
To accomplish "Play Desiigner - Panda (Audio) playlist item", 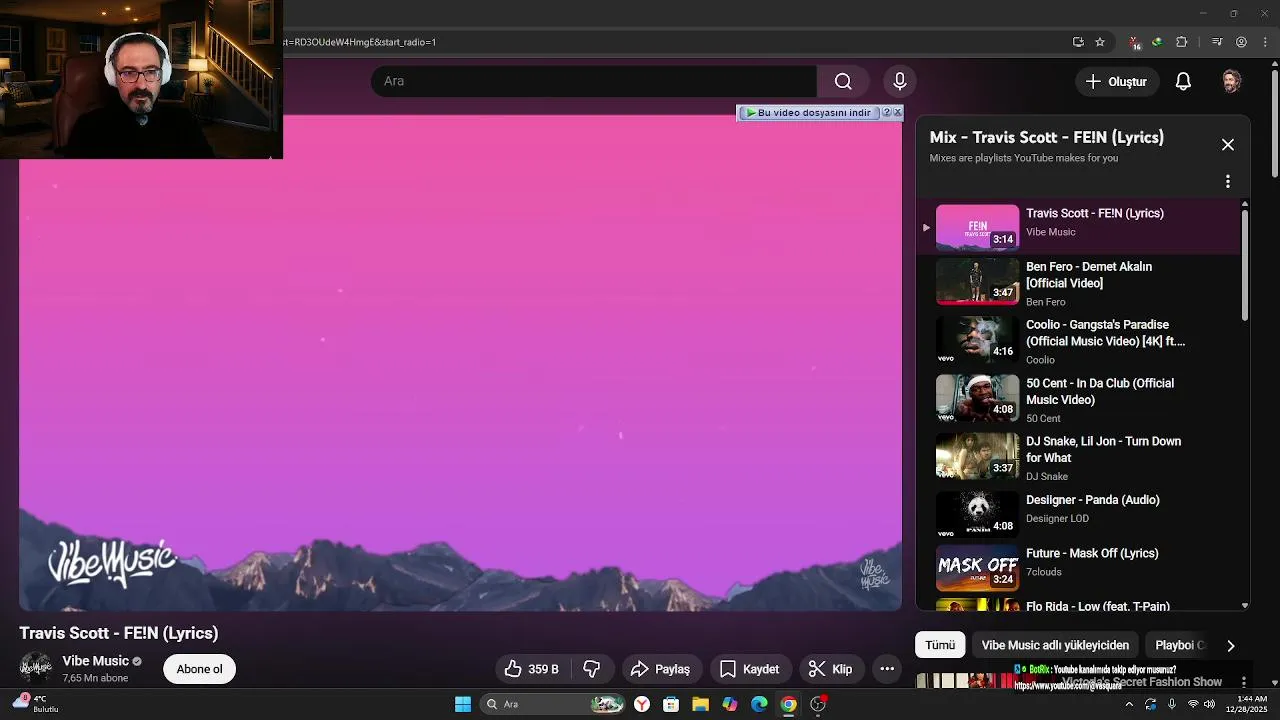I will (x=1080, y=515).
